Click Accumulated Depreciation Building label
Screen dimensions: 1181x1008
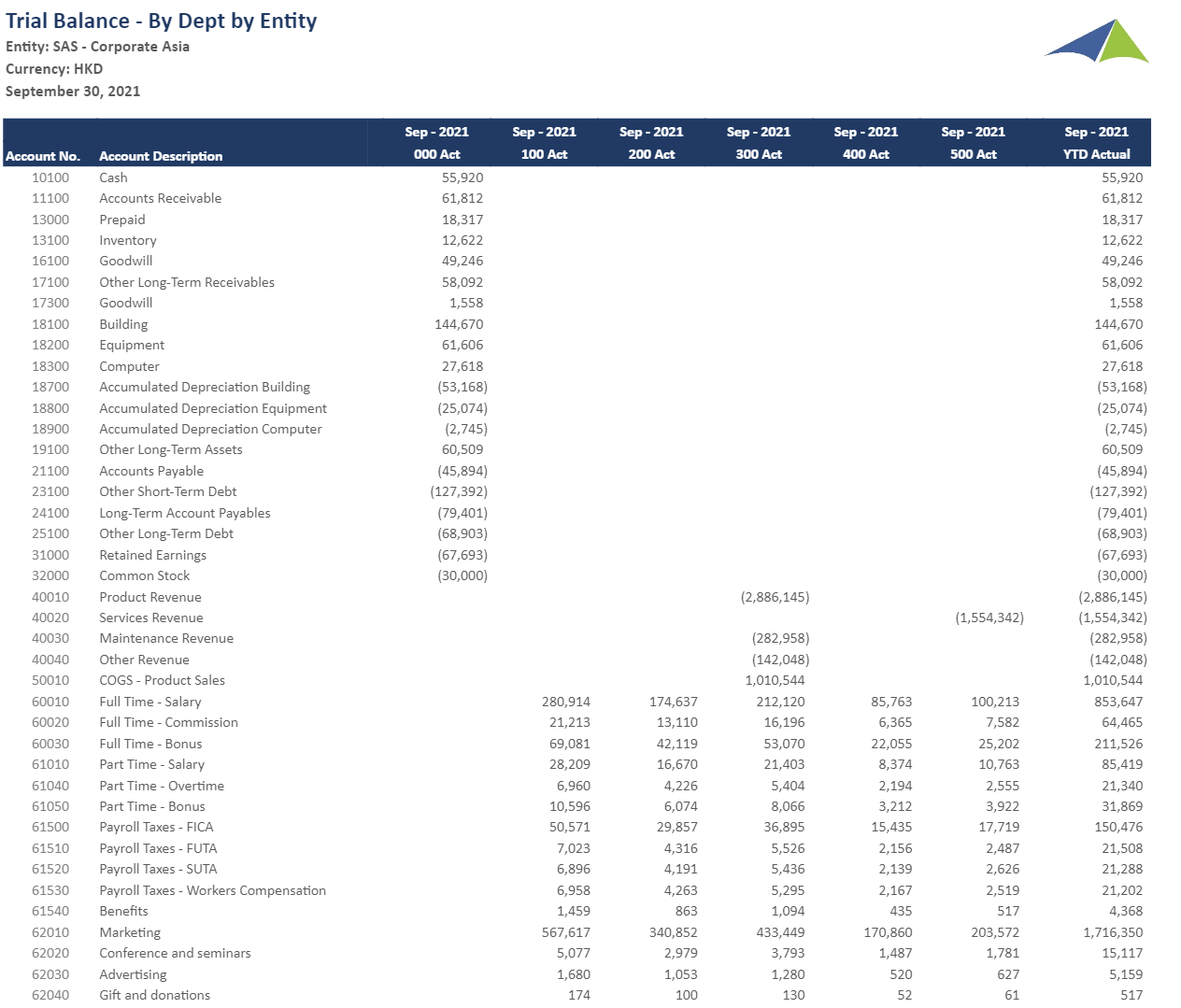205,387
